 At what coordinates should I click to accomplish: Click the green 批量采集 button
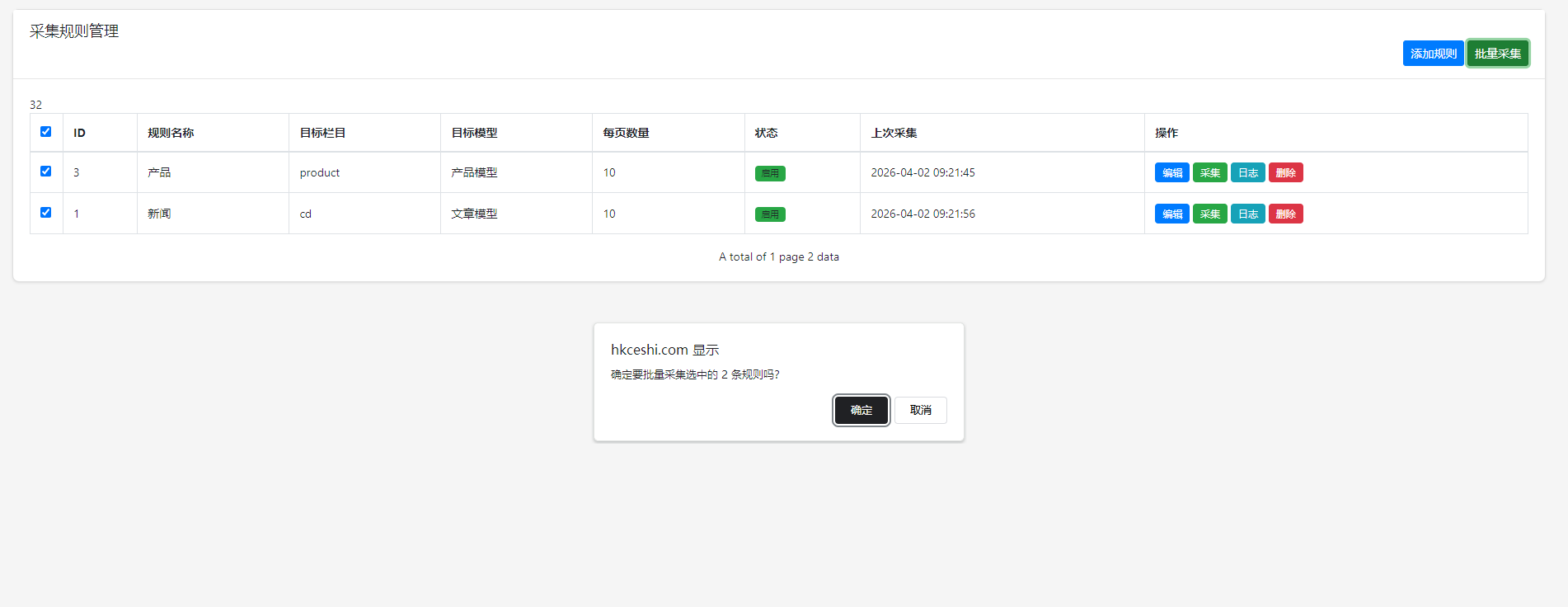tap(1497, 54)
